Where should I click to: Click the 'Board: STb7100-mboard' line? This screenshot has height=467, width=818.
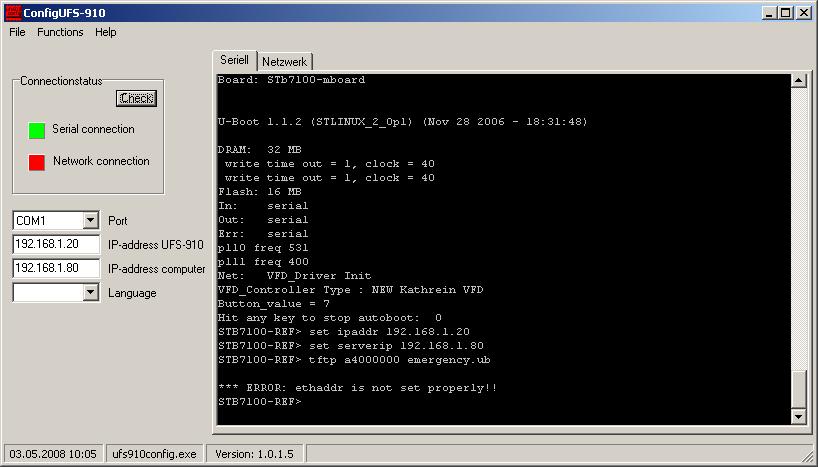tap(292, 80)
